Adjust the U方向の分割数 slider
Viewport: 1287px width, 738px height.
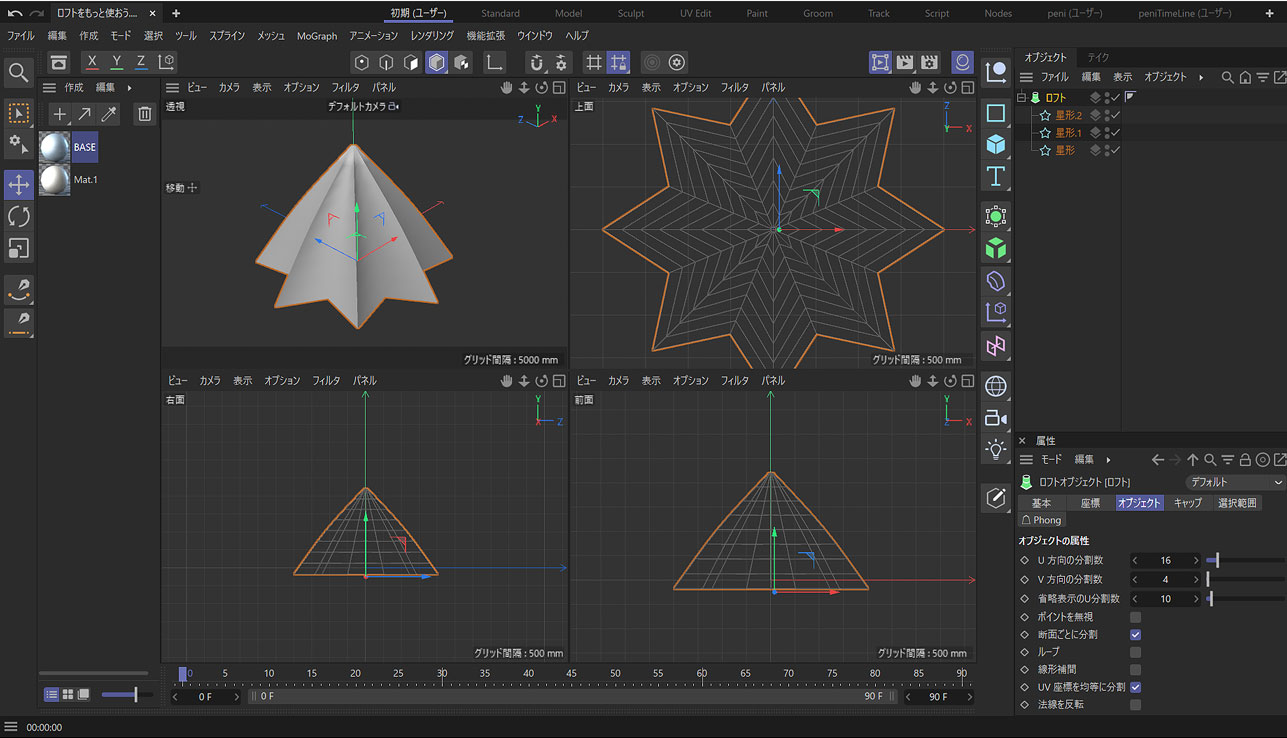tap(1216, 560)
